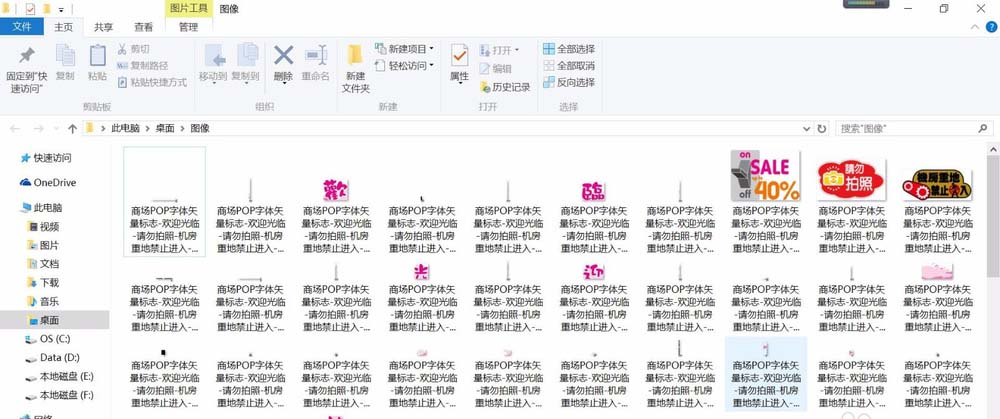The image size is (1000, 419).
Task: Switch to the Share (共享) tab
Action: tap(103, 27)
